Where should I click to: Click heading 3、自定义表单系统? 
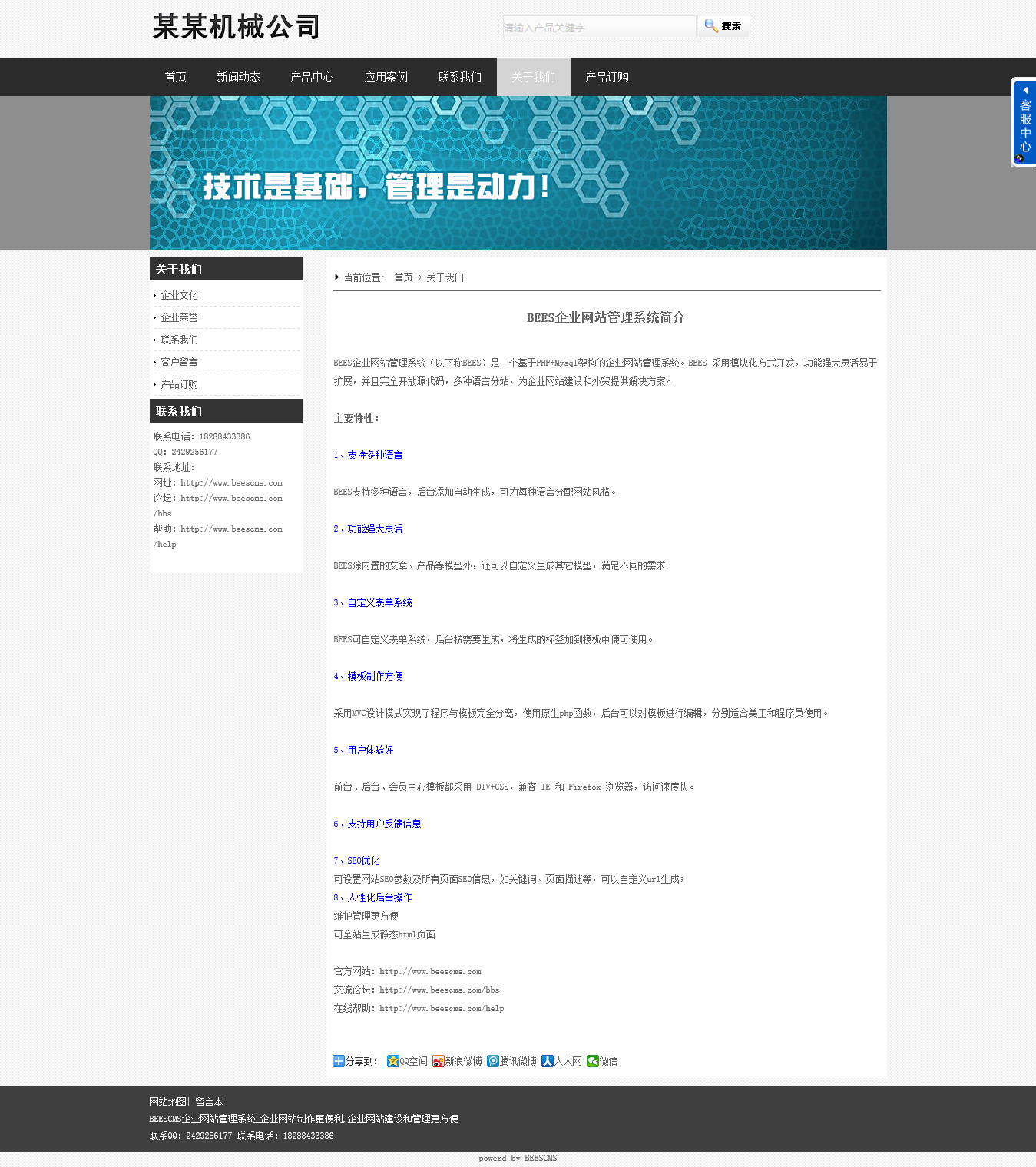click(373, 602)
